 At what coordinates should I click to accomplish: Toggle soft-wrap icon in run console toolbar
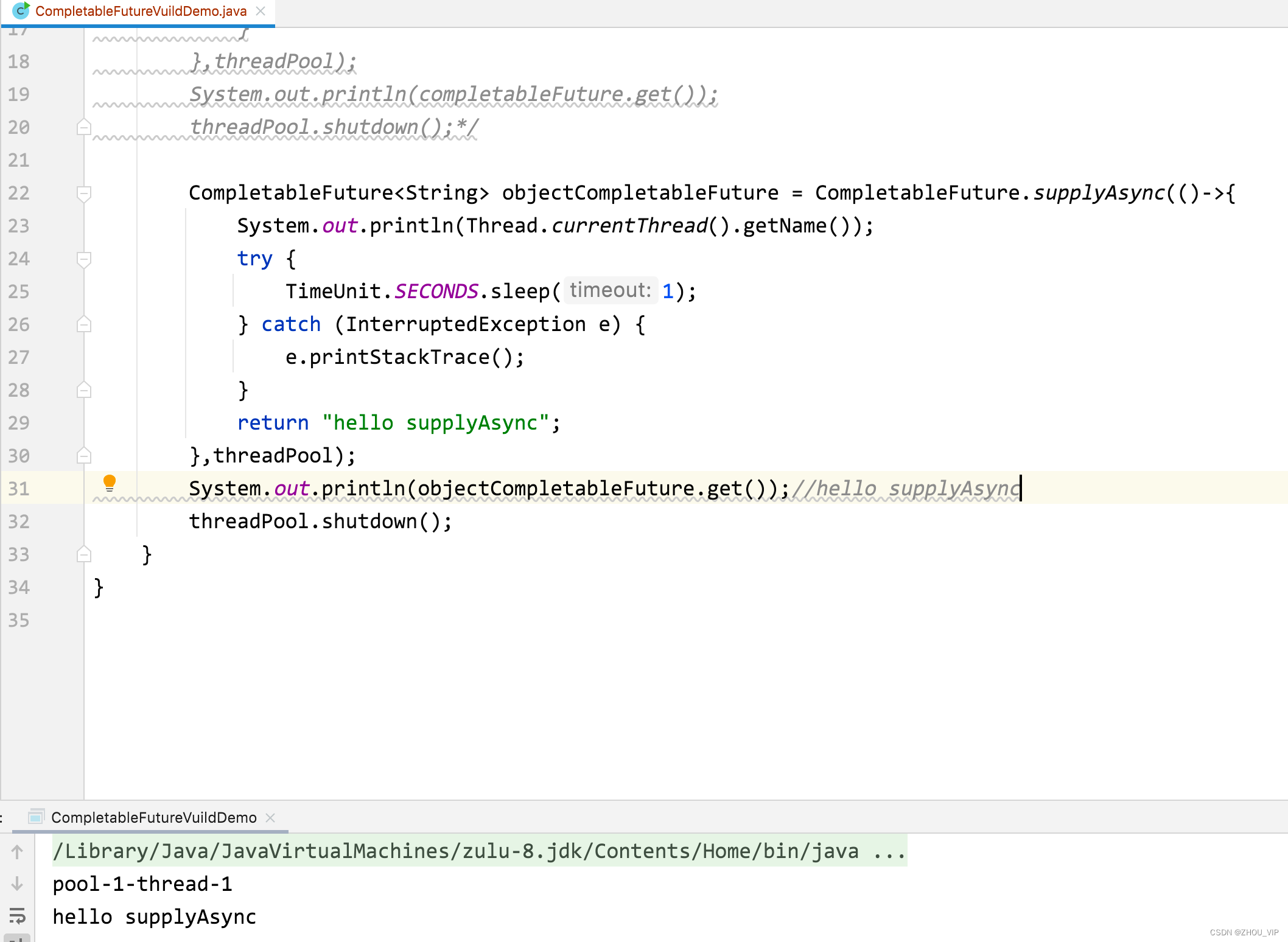pyautogui.click(x=17, y=916)
